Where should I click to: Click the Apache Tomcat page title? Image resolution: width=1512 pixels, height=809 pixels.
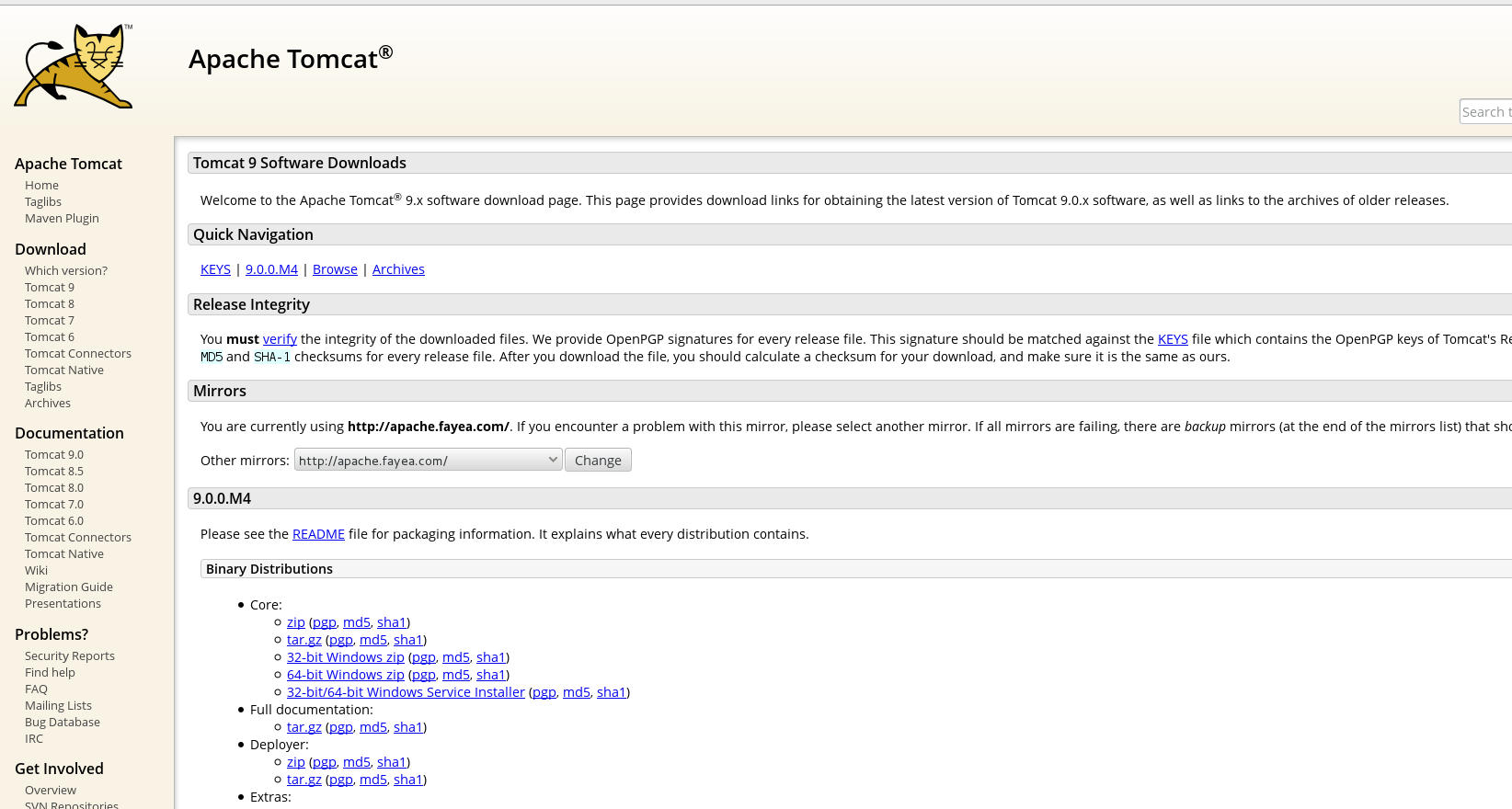click(x=291, y=58)
